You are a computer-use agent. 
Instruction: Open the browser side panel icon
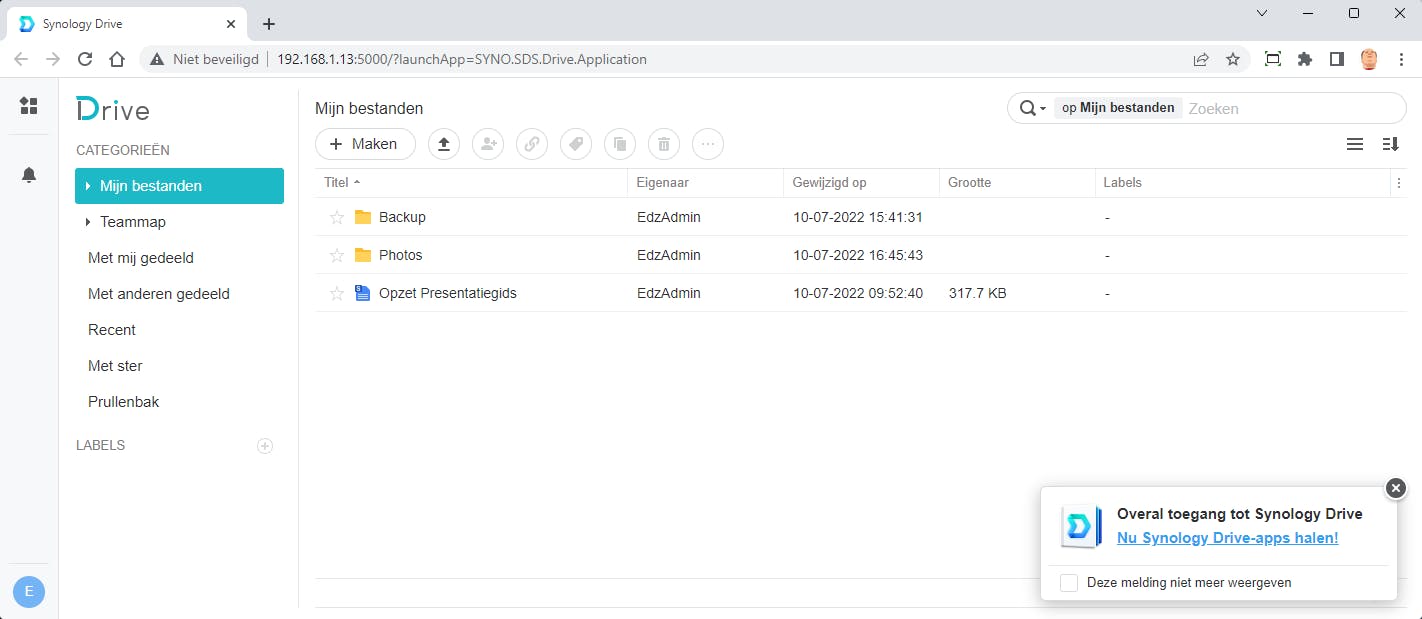pyautogui.click(x=1337, y=59)
